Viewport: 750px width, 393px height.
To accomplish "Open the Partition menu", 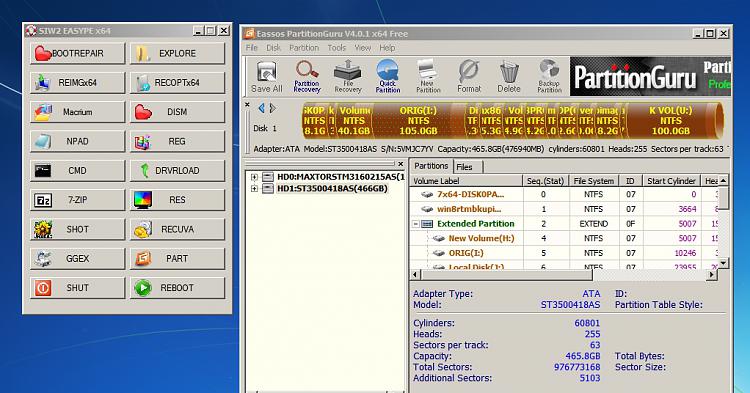I will coord(304,48).
